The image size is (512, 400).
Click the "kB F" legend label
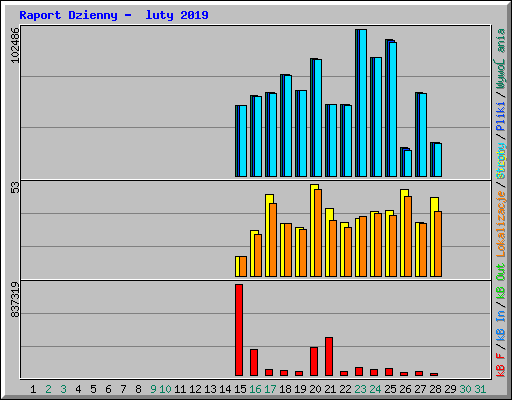point(501,365)
